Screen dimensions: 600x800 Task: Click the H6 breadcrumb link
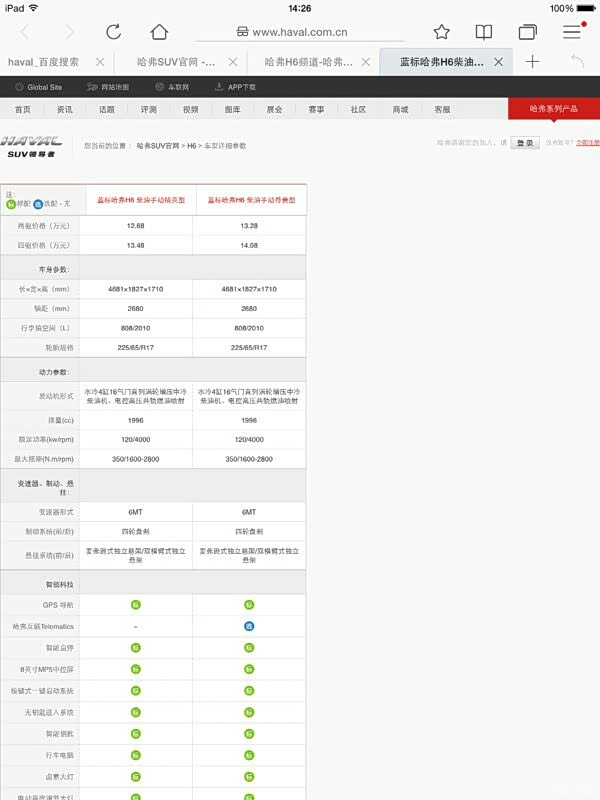[191, 146]
